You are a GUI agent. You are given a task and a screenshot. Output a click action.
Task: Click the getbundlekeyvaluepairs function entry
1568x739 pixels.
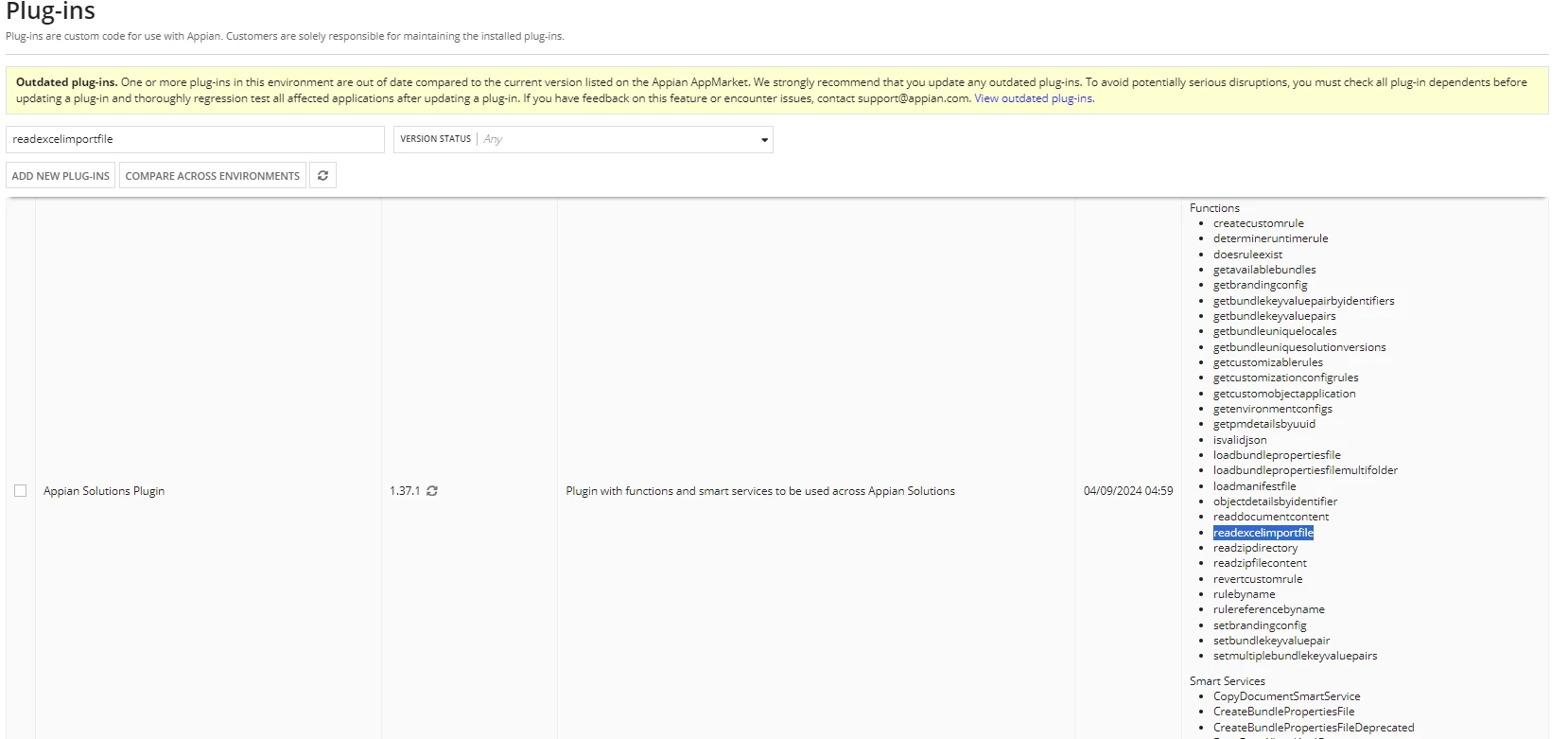(1275, 316)
